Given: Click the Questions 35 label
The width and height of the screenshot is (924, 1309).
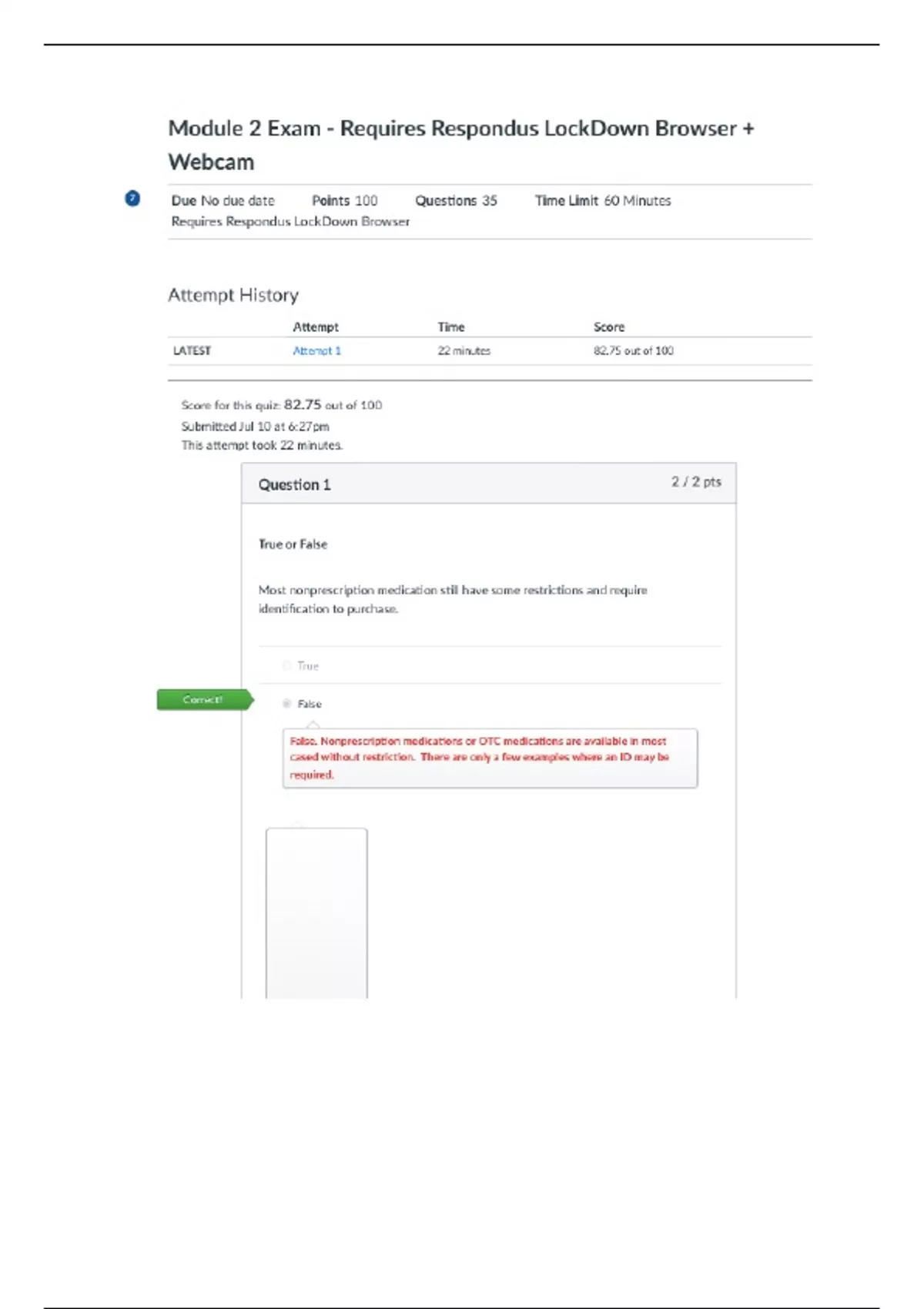Looking at the screenshot, I should (456, 201).
